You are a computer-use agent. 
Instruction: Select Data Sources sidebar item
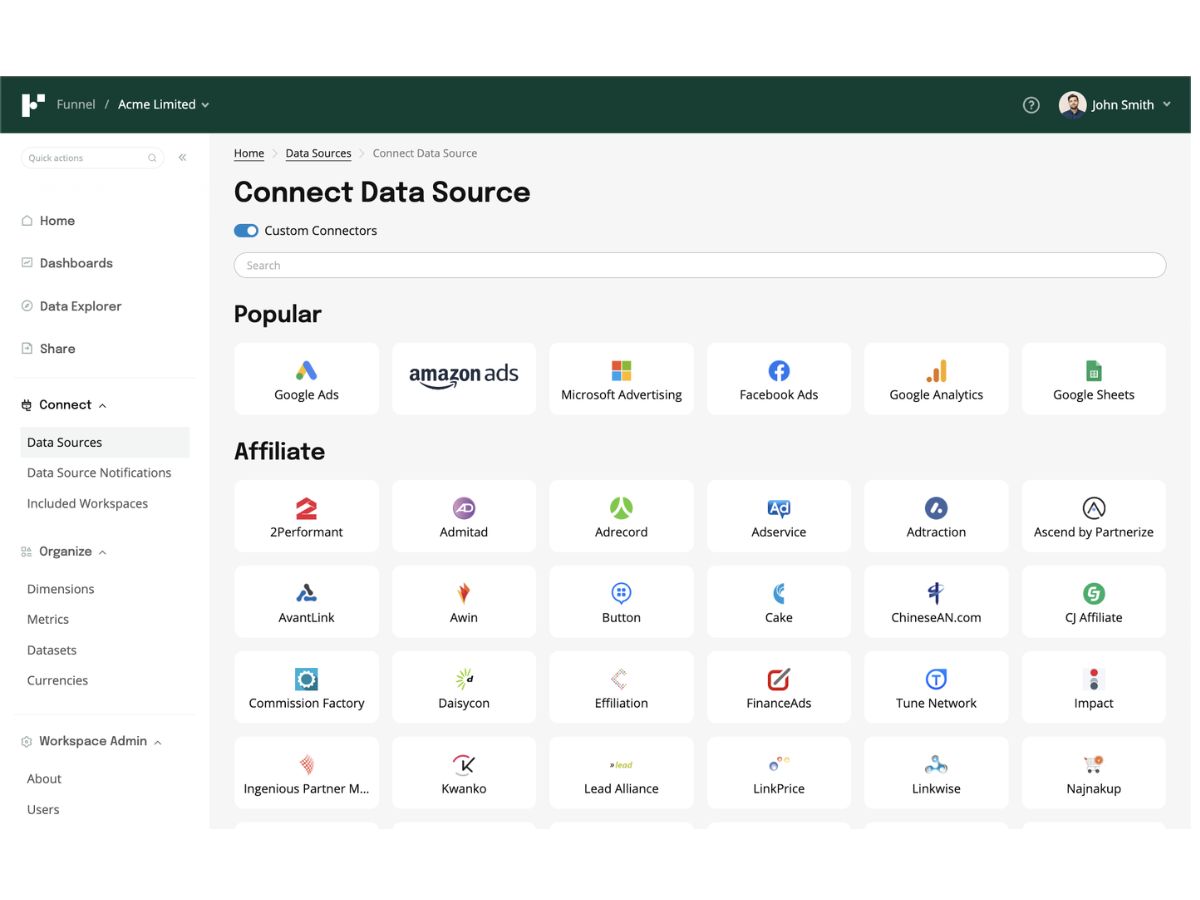(105, 443)
